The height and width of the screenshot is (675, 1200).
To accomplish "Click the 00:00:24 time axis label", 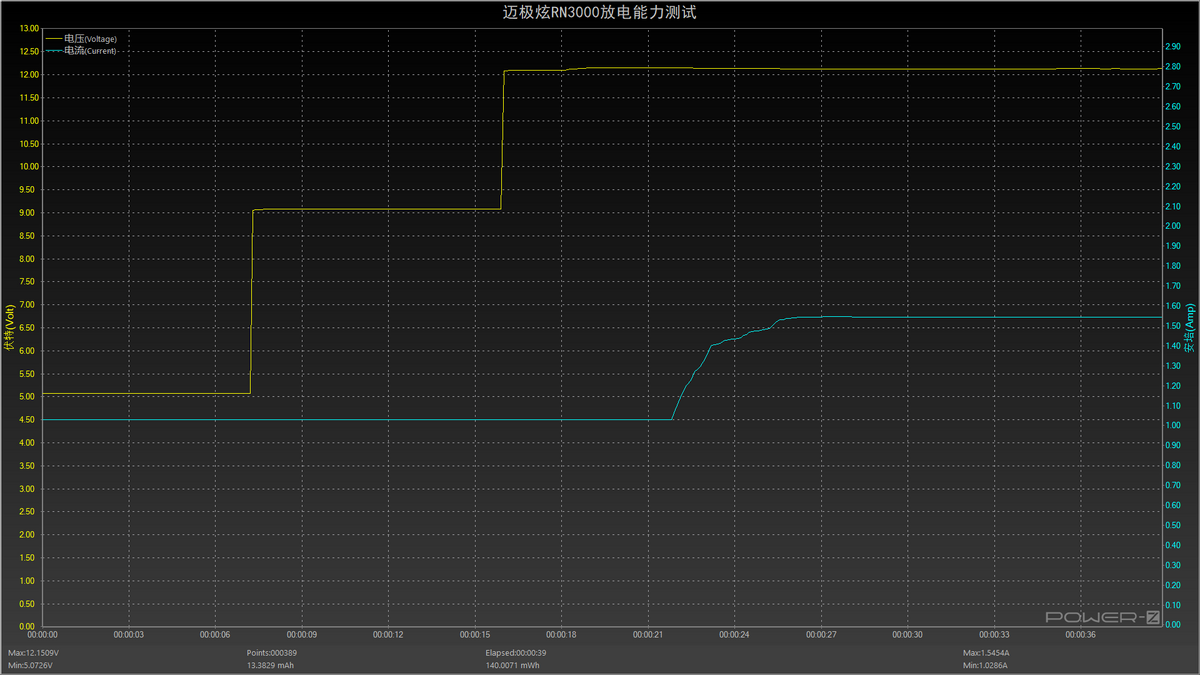I will 734,635.
